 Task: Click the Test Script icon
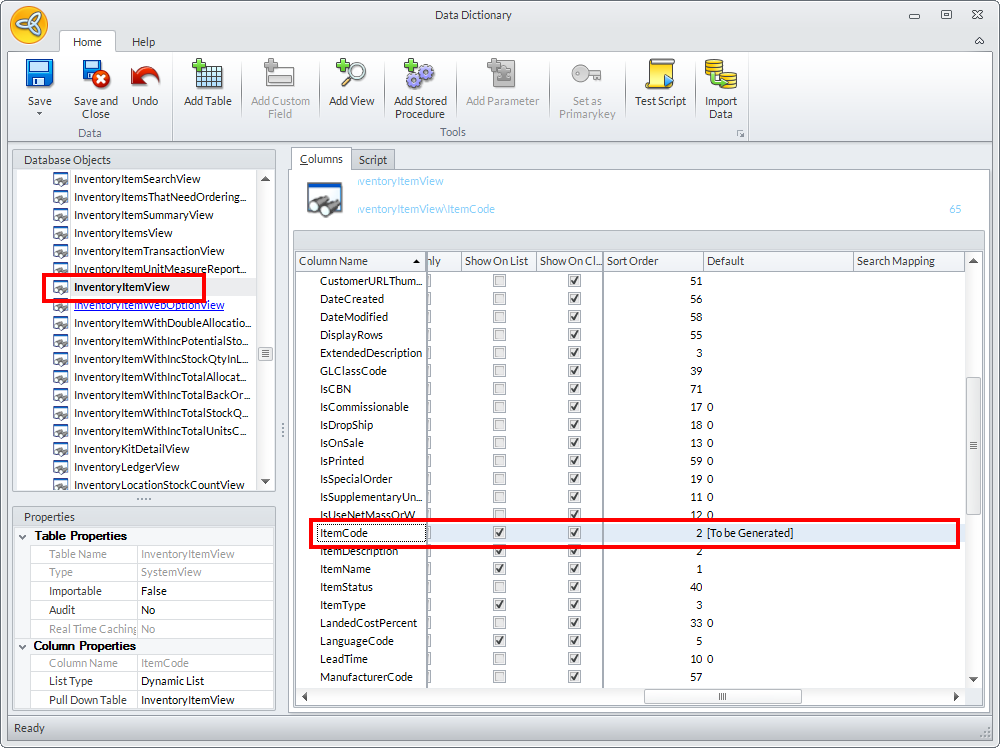tap(660, 75)
